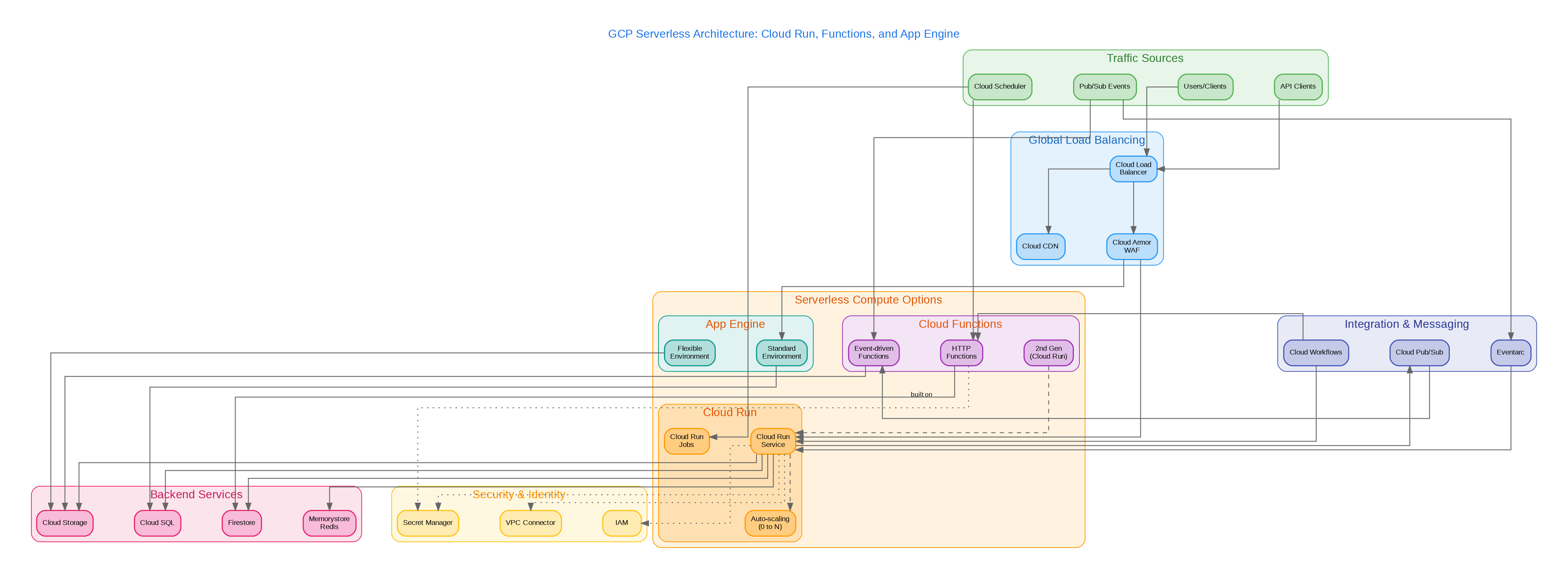Viewport: 1568px width, 579px height.
Task: Click the Cloud Armor WAF node
Action: [1131, 246]
